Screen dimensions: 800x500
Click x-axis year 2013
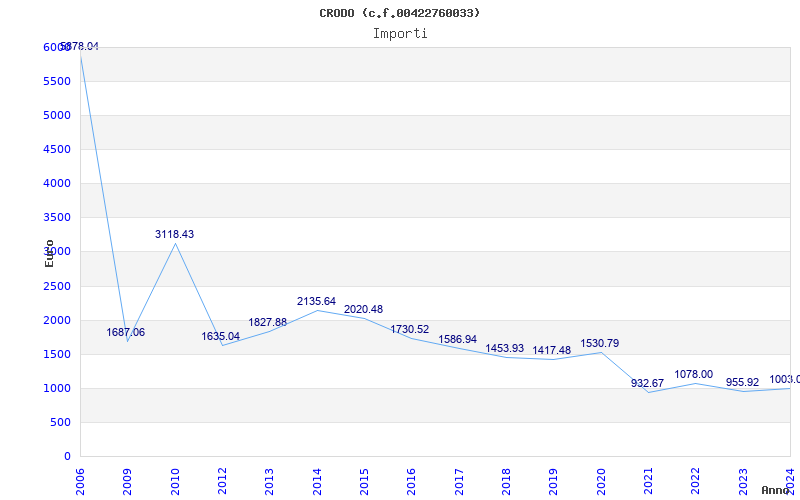click(x=269, y=482)
